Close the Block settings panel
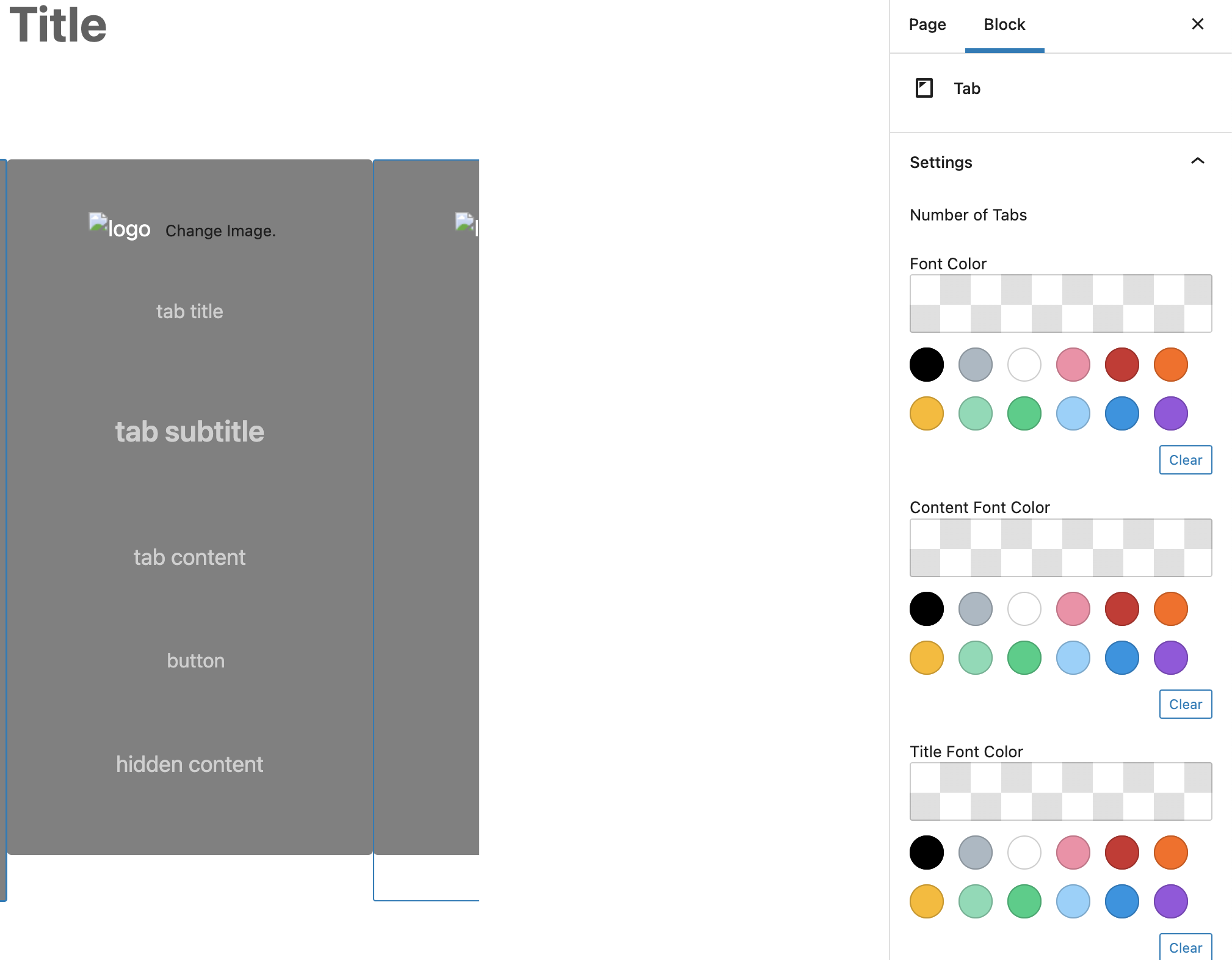 (1198, 24)
